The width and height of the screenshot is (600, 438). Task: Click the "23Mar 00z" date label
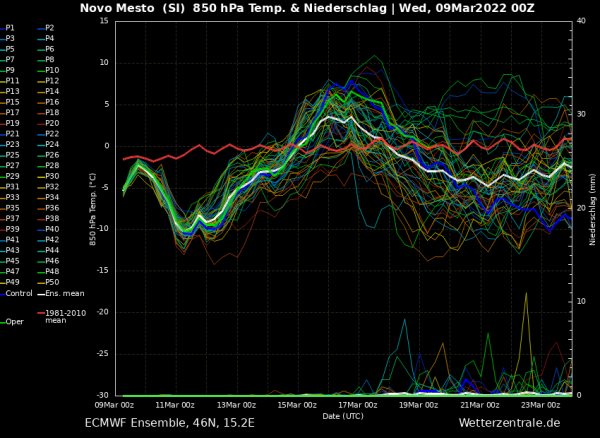pyautogui.click(x=541, y=405)
